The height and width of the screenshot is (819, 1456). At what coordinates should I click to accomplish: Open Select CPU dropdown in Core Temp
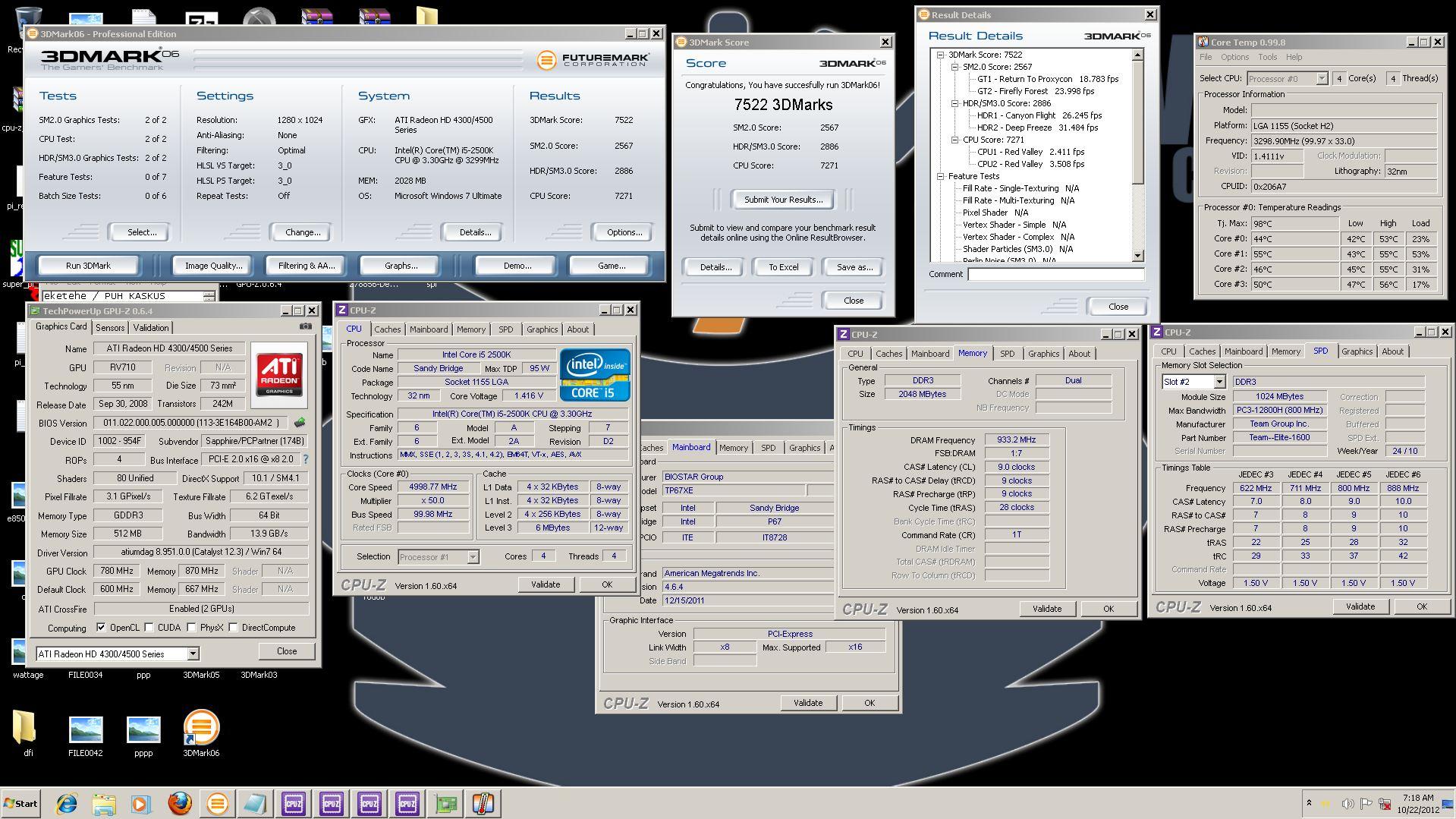[x=1321, y=78]
